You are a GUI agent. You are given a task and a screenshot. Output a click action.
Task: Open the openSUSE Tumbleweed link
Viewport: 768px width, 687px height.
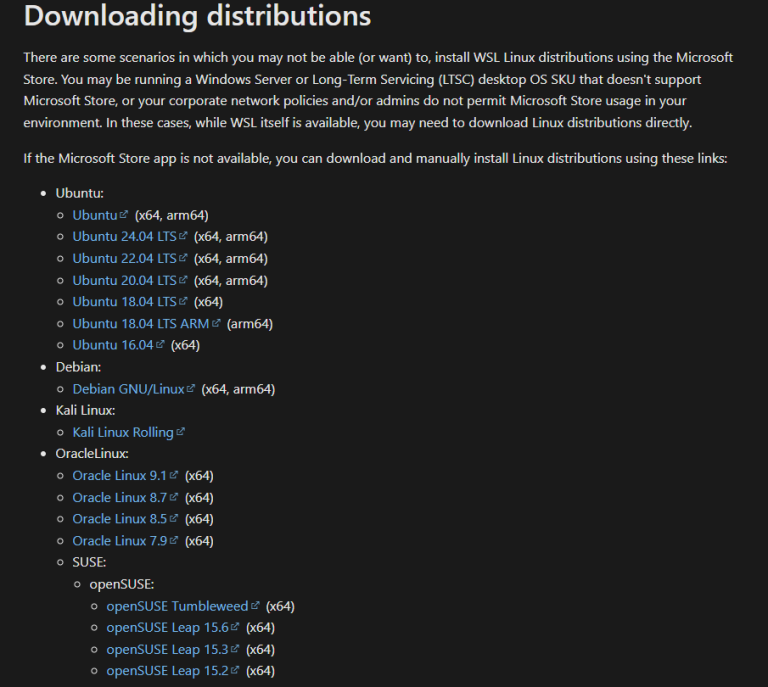point(183,606)
